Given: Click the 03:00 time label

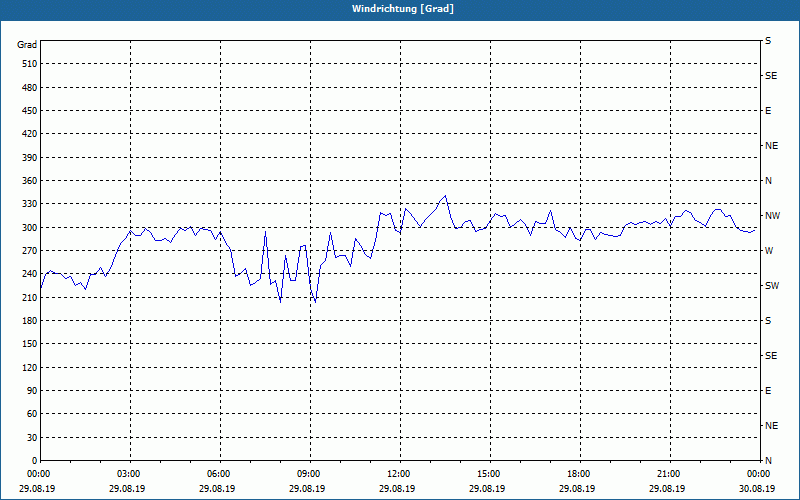Looking at the screenshot, I should (128, 474).
